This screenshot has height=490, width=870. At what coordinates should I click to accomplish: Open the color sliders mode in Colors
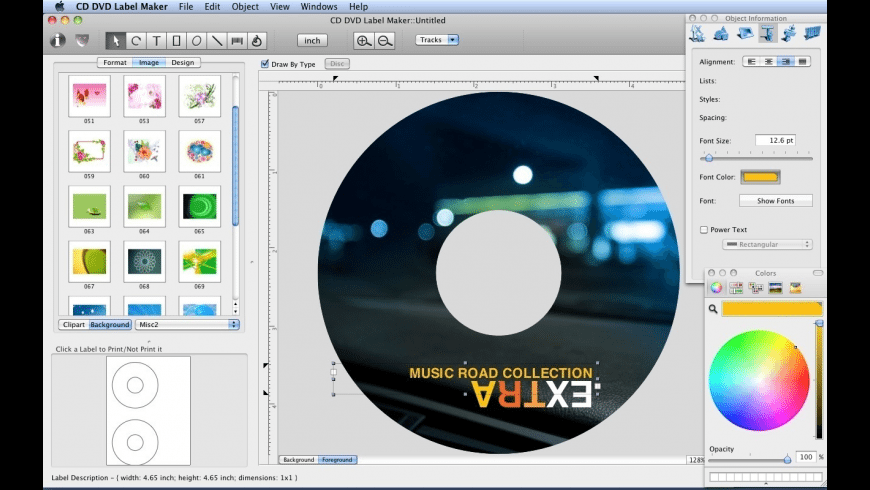[735, 288]
